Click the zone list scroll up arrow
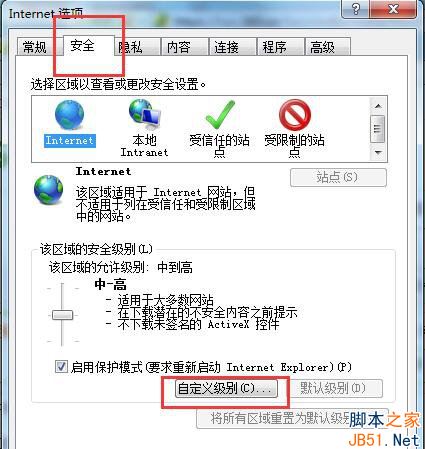The image size is (425, 449). 378,106
